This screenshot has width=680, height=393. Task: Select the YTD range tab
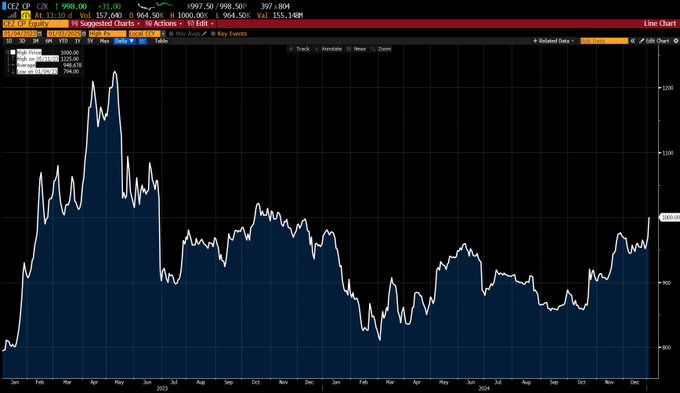point(63,41)
